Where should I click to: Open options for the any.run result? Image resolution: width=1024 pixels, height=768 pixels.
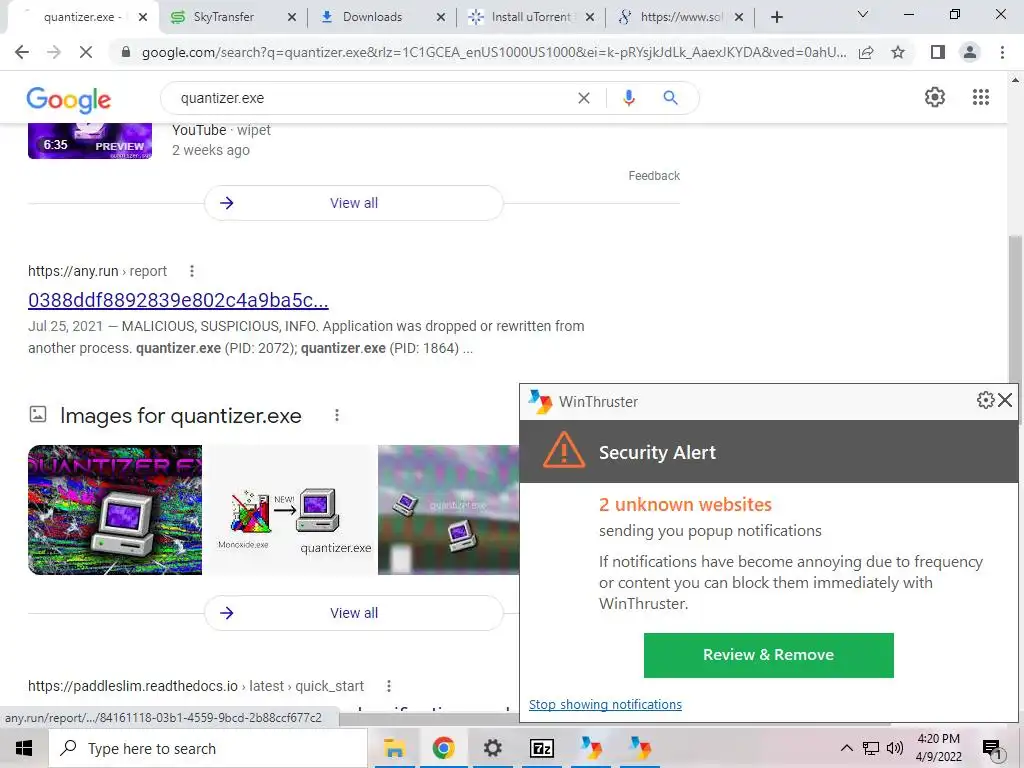(191, 271)
